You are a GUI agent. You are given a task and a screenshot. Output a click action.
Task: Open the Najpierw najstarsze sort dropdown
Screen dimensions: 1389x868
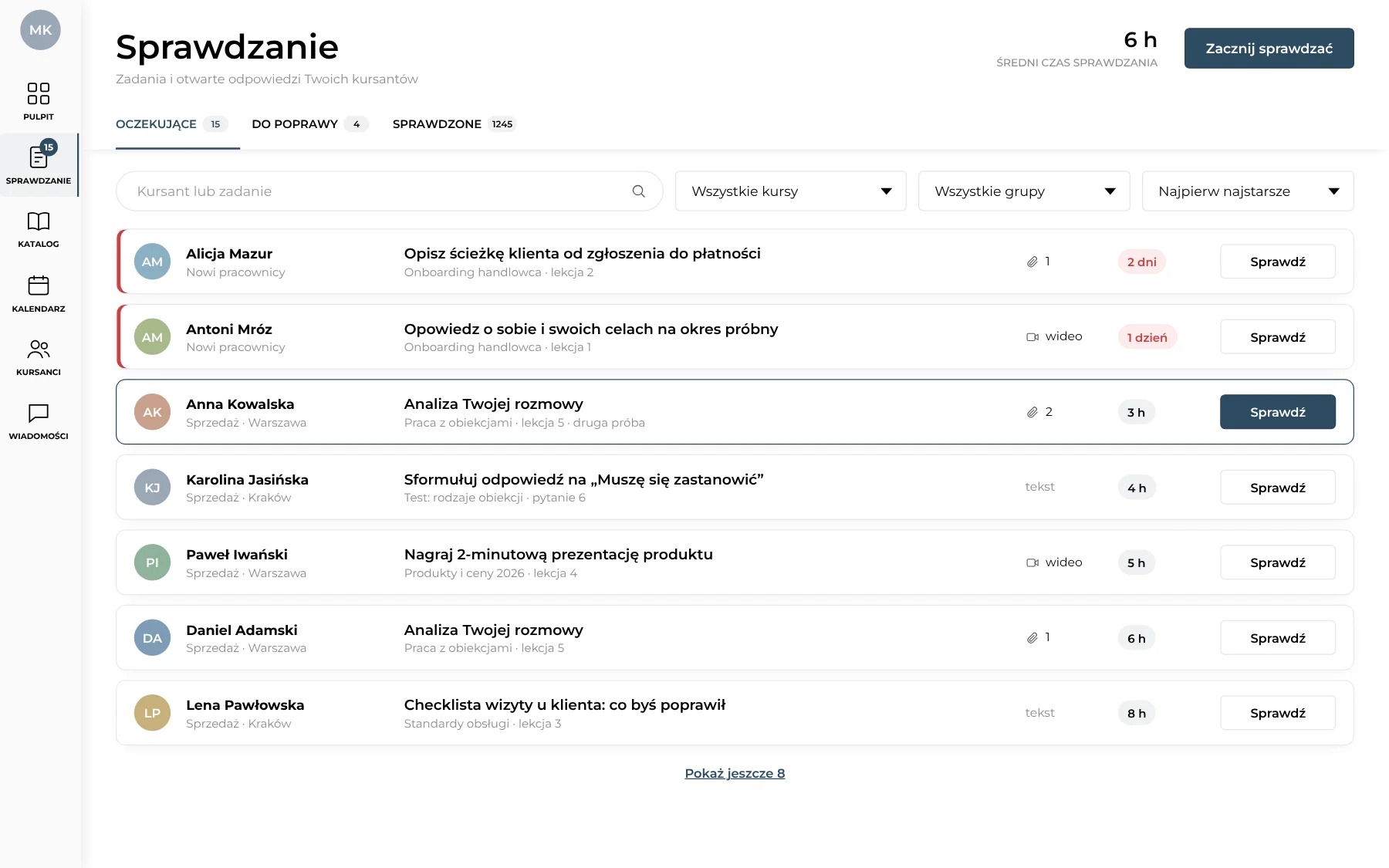coord(1248,191)
